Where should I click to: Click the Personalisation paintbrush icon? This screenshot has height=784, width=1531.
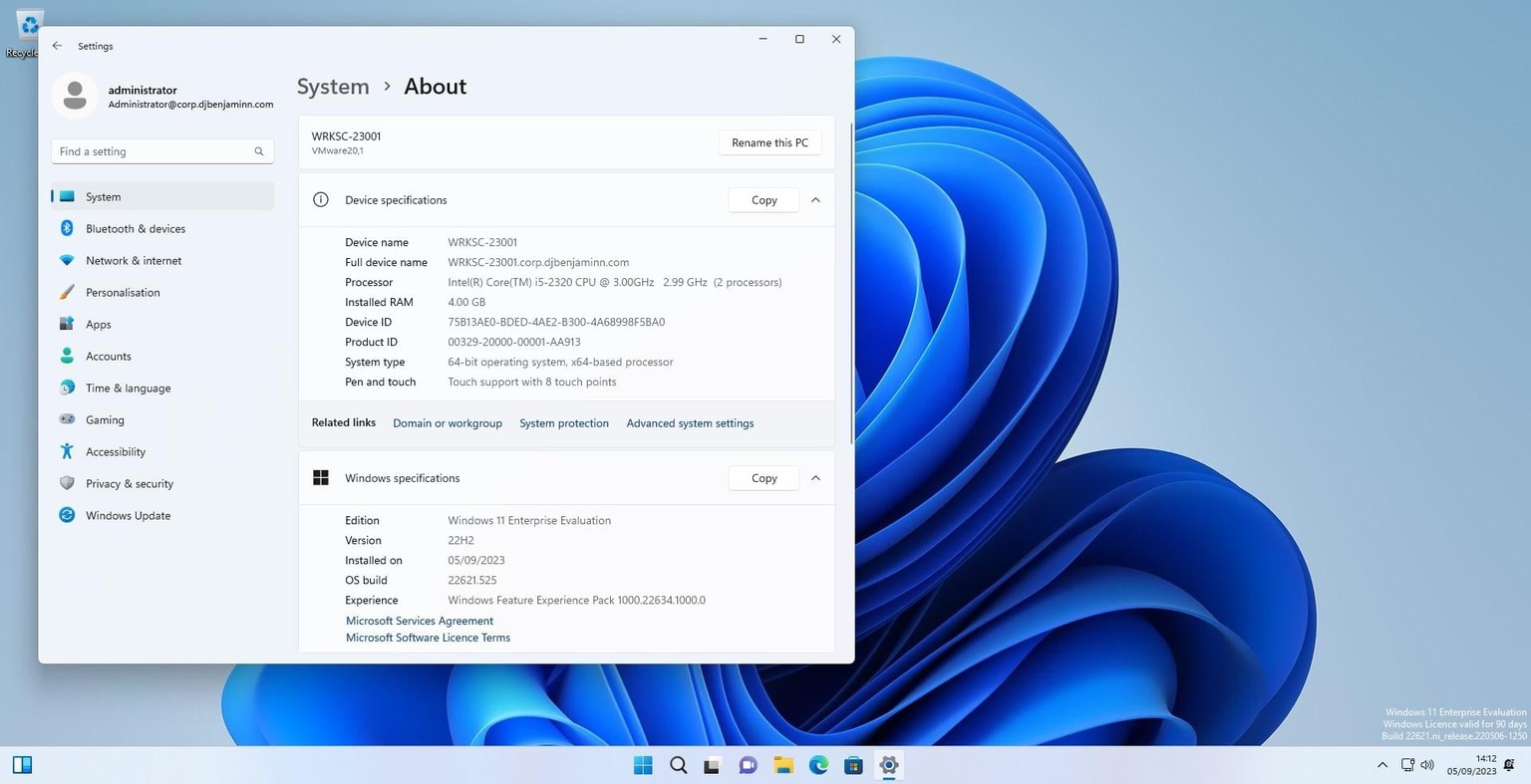[x=67, y=292]
